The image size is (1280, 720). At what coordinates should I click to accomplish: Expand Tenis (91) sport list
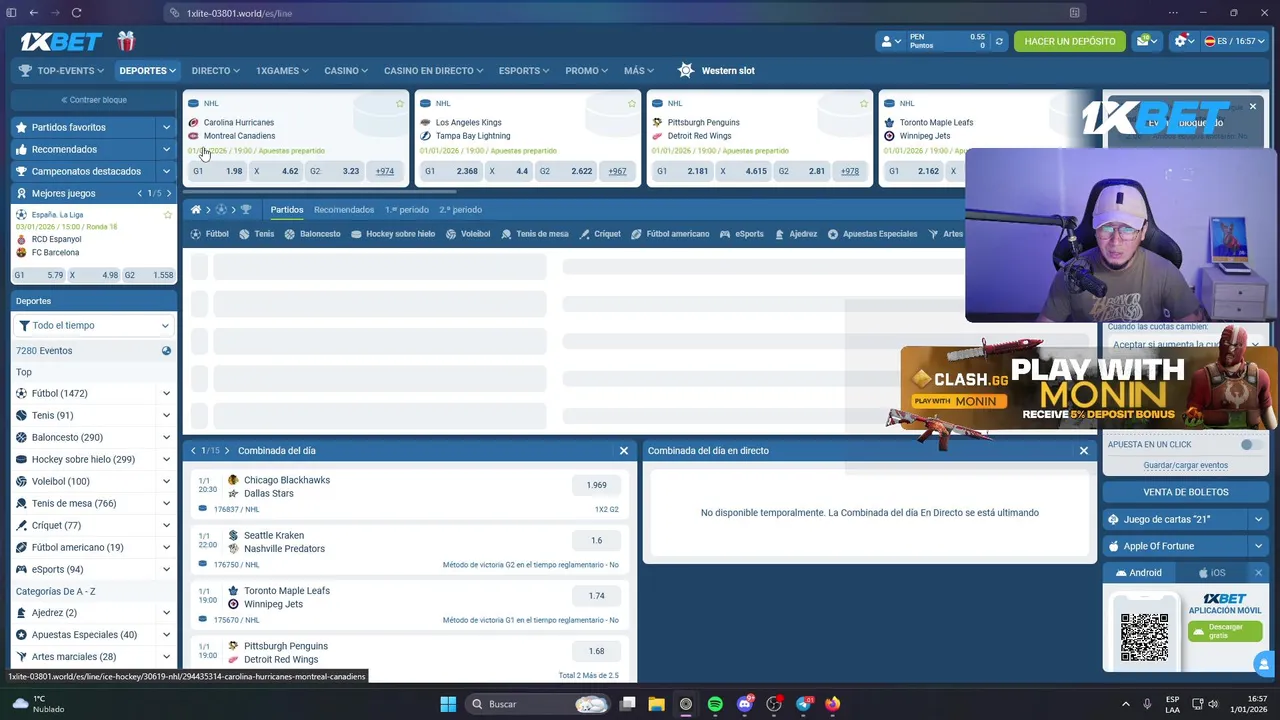tap(166, 415)
